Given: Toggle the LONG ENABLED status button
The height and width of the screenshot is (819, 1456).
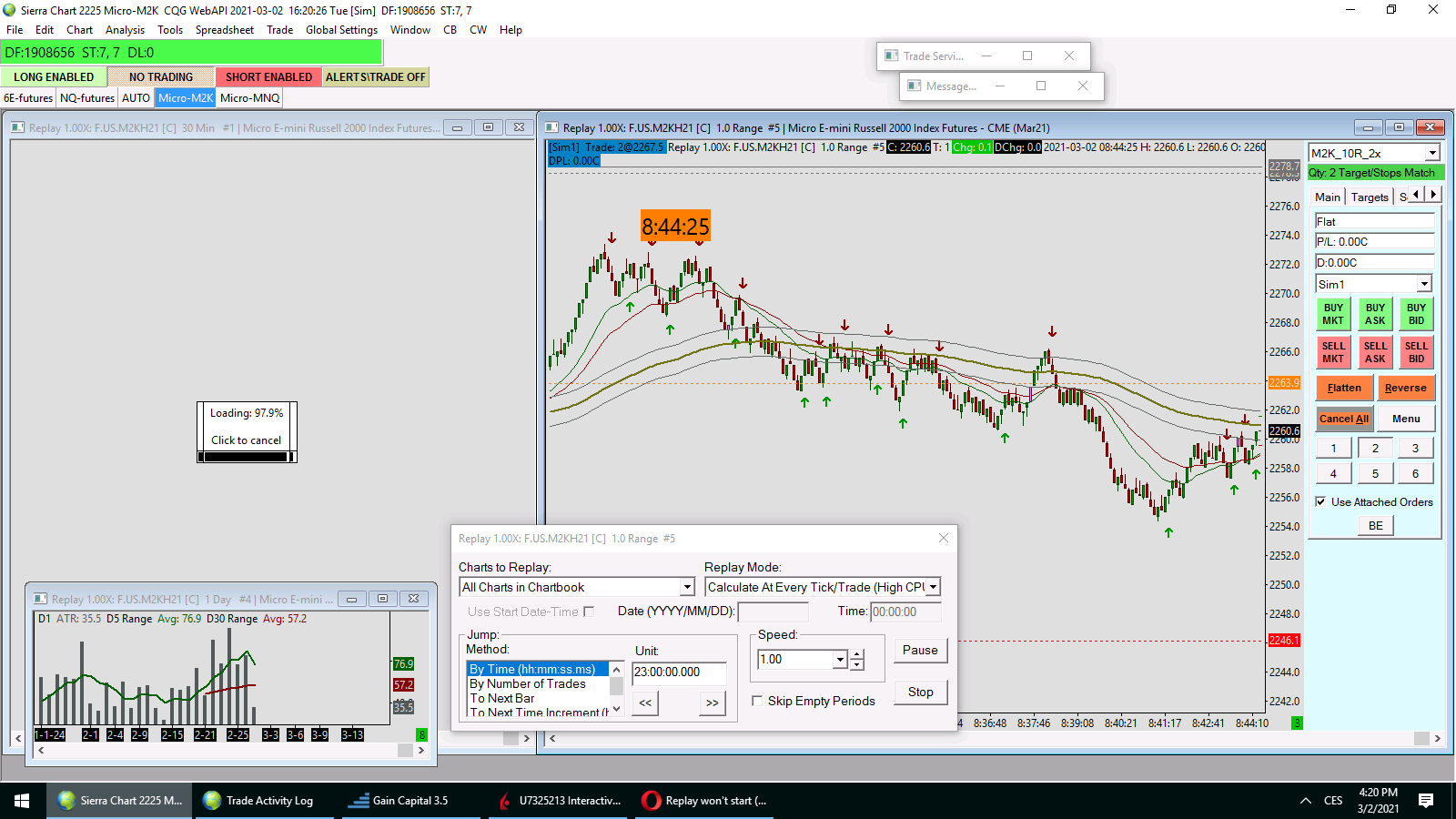Looking at the screenshot, I should [54, 77].
